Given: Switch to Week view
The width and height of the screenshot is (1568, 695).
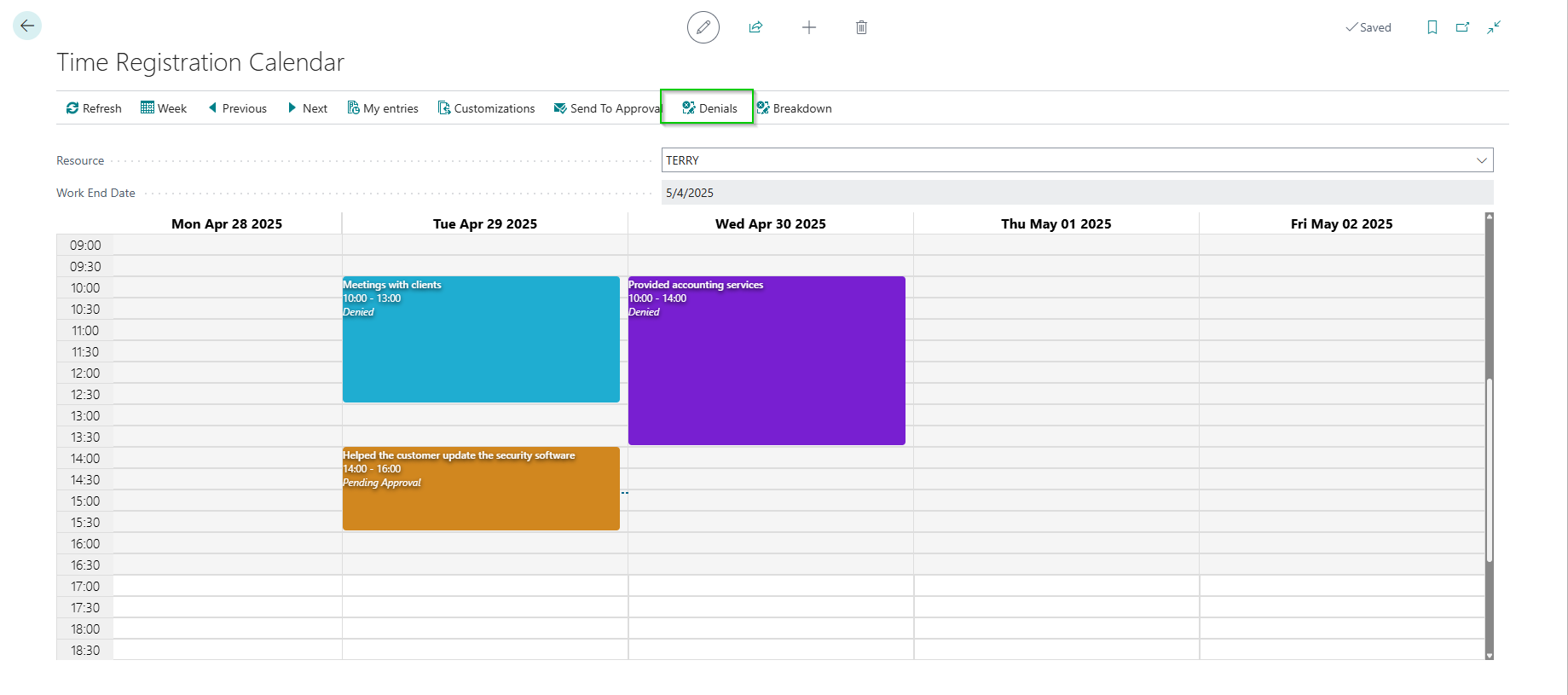Looking at the screenshot, I should coord(164,108).
